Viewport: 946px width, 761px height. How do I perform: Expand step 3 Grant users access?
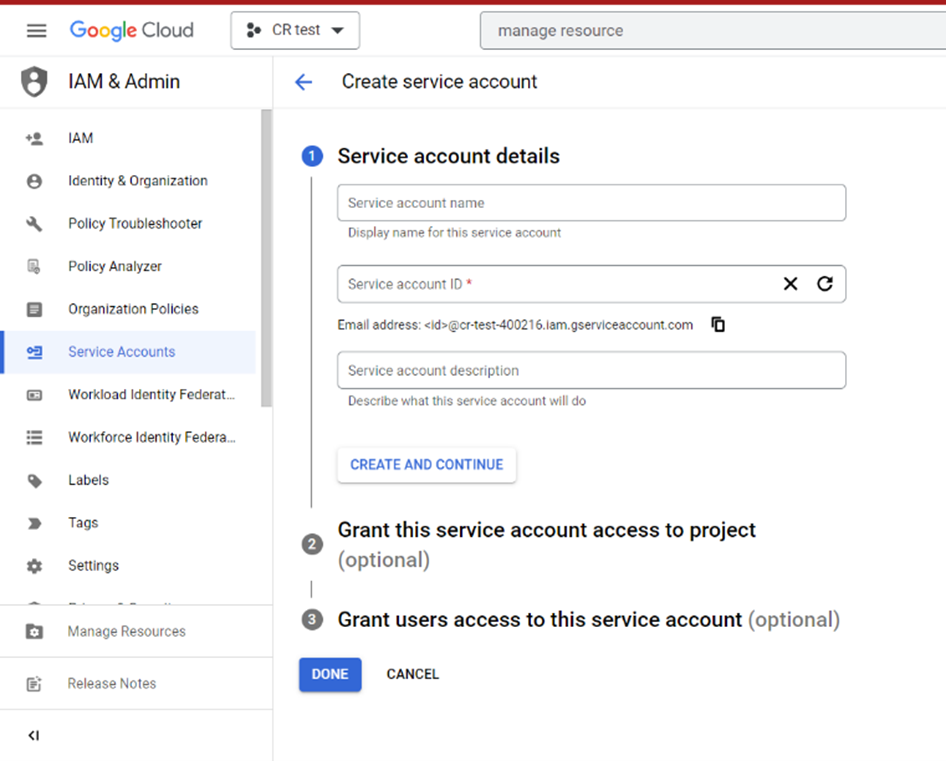tap(588, 620)
